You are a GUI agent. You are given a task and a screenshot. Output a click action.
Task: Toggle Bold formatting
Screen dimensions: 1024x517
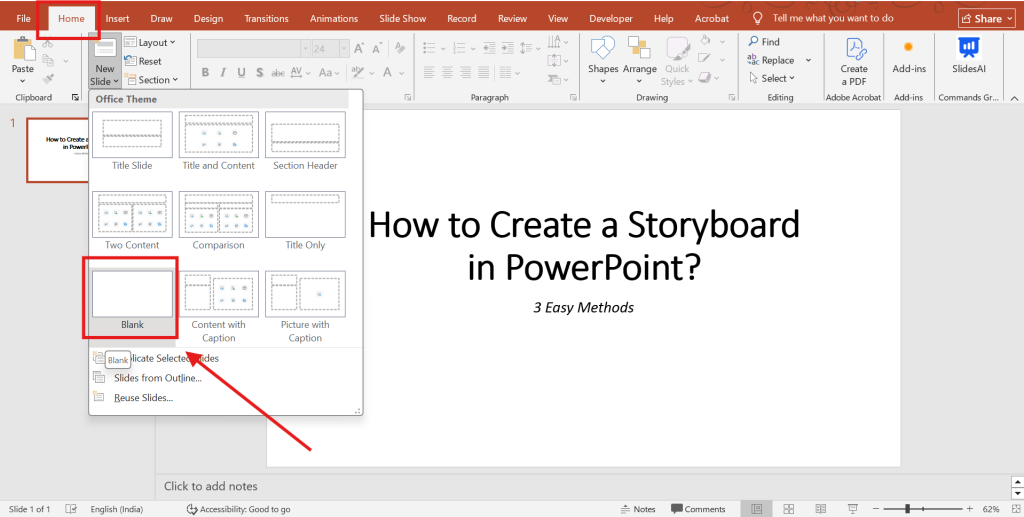pos(205,72)
